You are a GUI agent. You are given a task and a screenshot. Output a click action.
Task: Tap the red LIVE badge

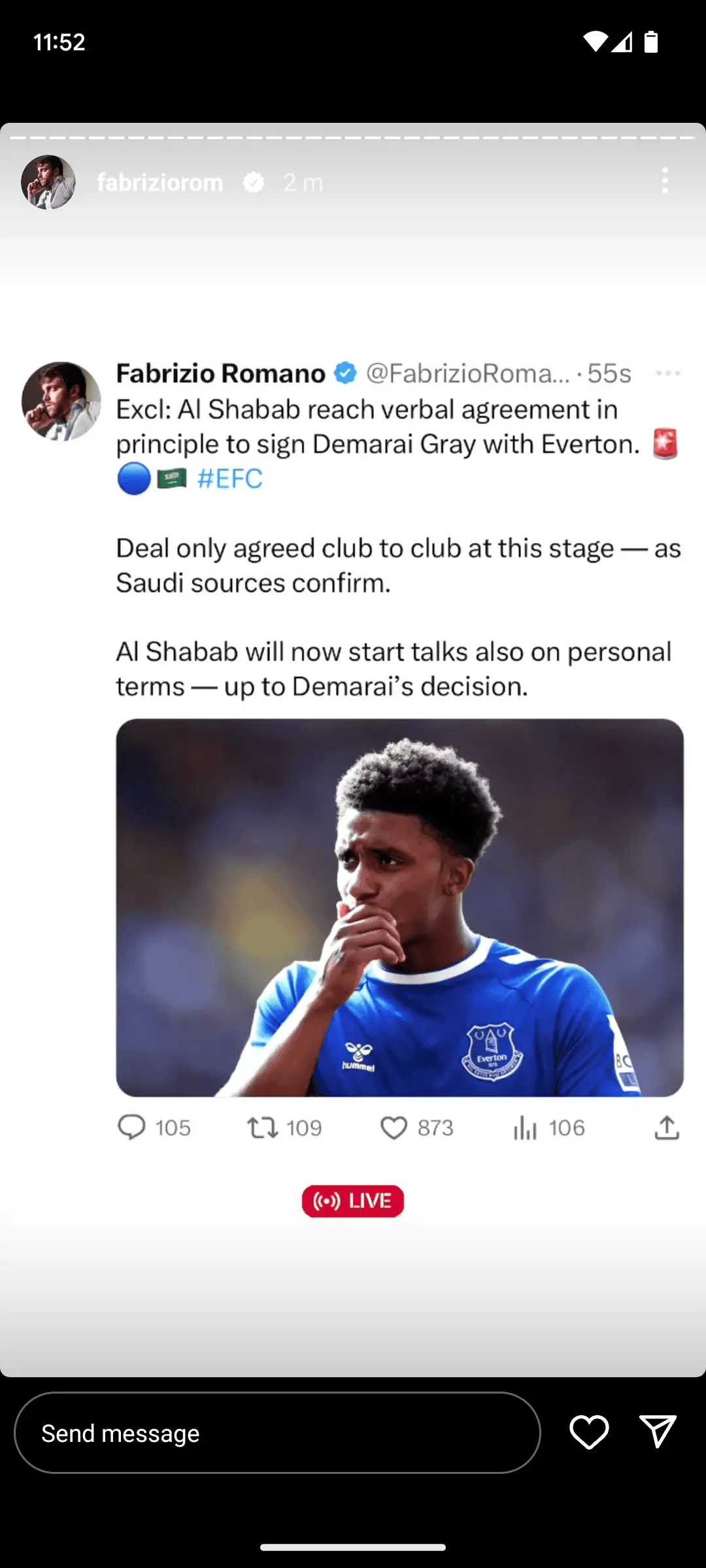point(353,1201)
